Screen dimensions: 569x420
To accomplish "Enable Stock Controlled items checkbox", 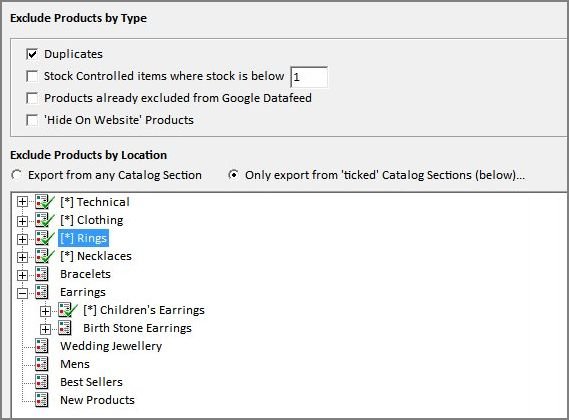I will pos(32,76).
